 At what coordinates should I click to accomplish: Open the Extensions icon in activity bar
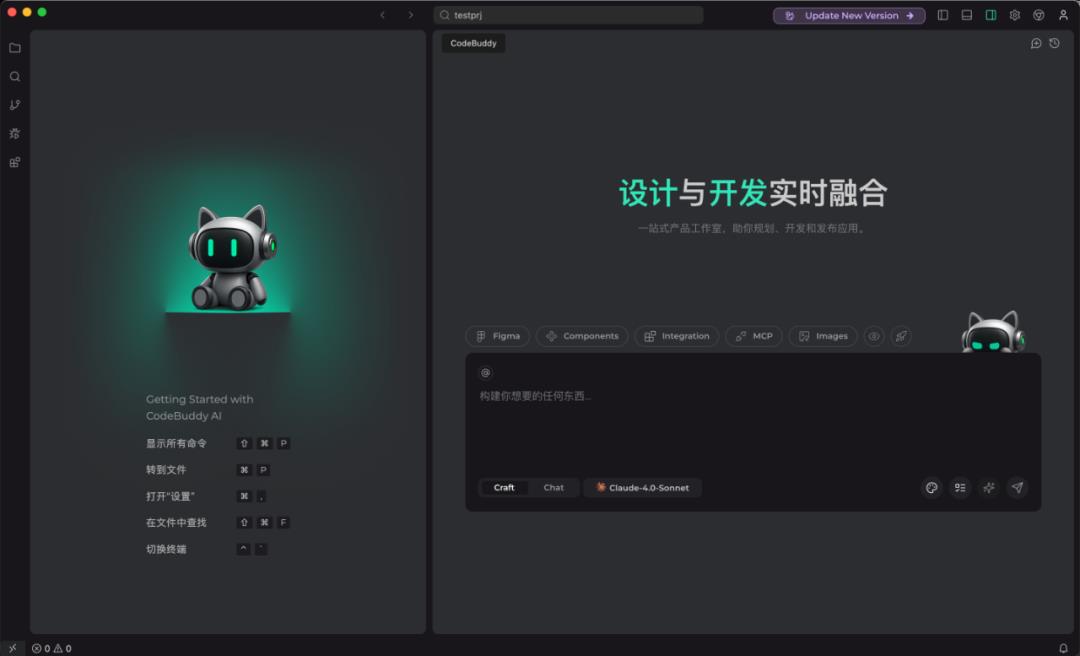coord(14,163)
